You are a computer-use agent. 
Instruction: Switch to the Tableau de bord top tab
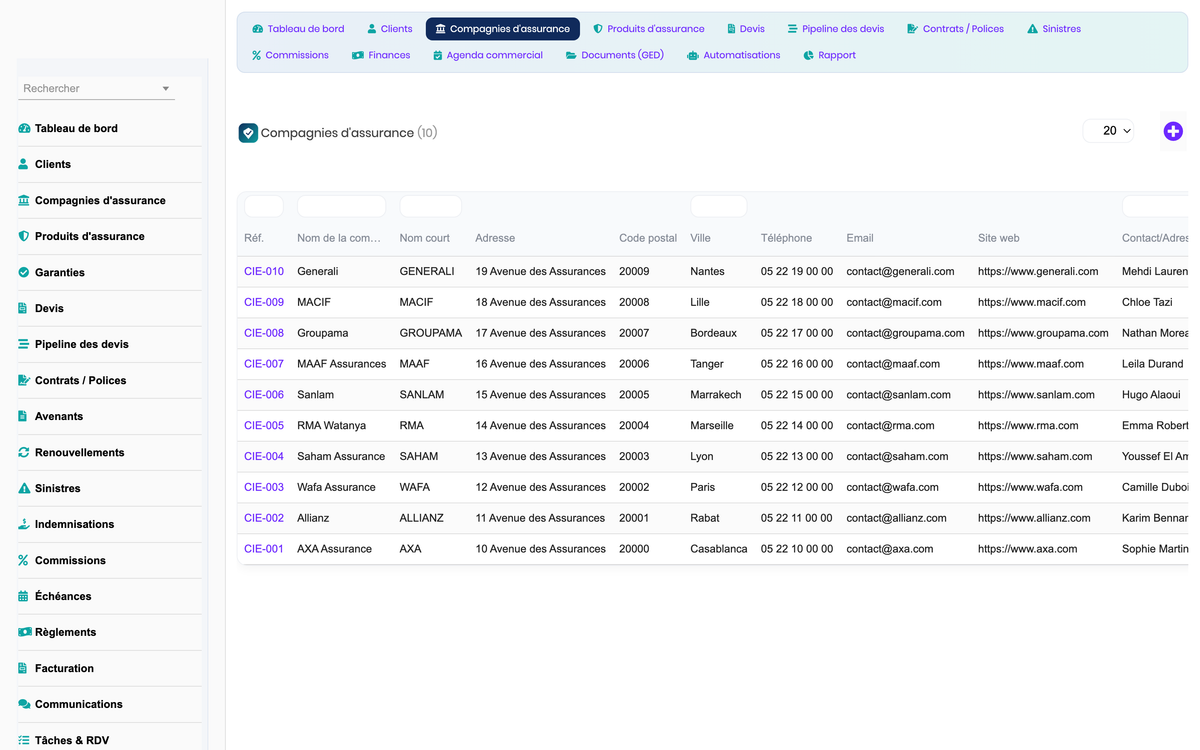pos(298,29)
